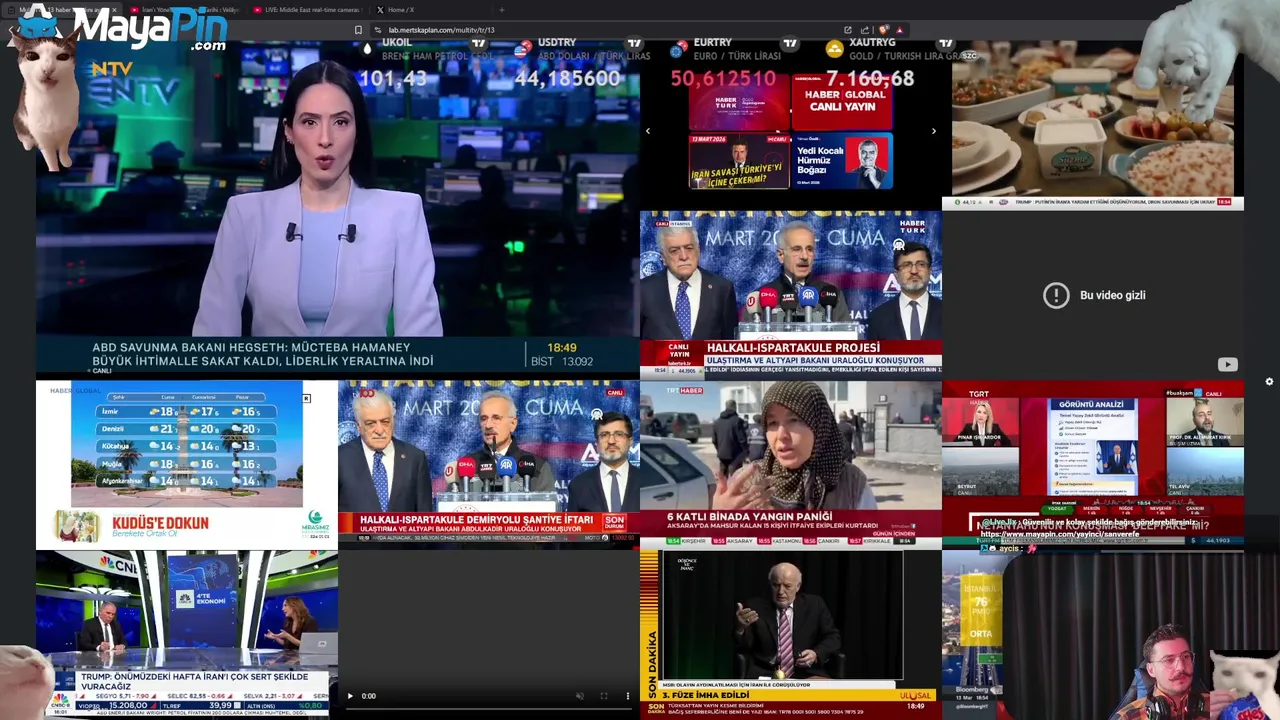The image size is (1280, 720).
Task: Close the multitv 13 haber browser tab
Action: (x=113, y=10)
